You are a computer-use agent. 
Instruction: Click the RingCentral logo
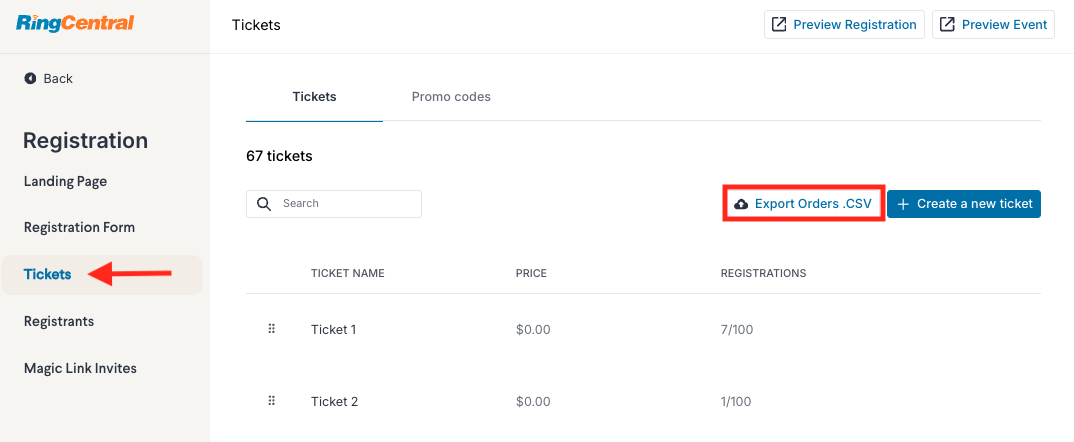point(75,23)
